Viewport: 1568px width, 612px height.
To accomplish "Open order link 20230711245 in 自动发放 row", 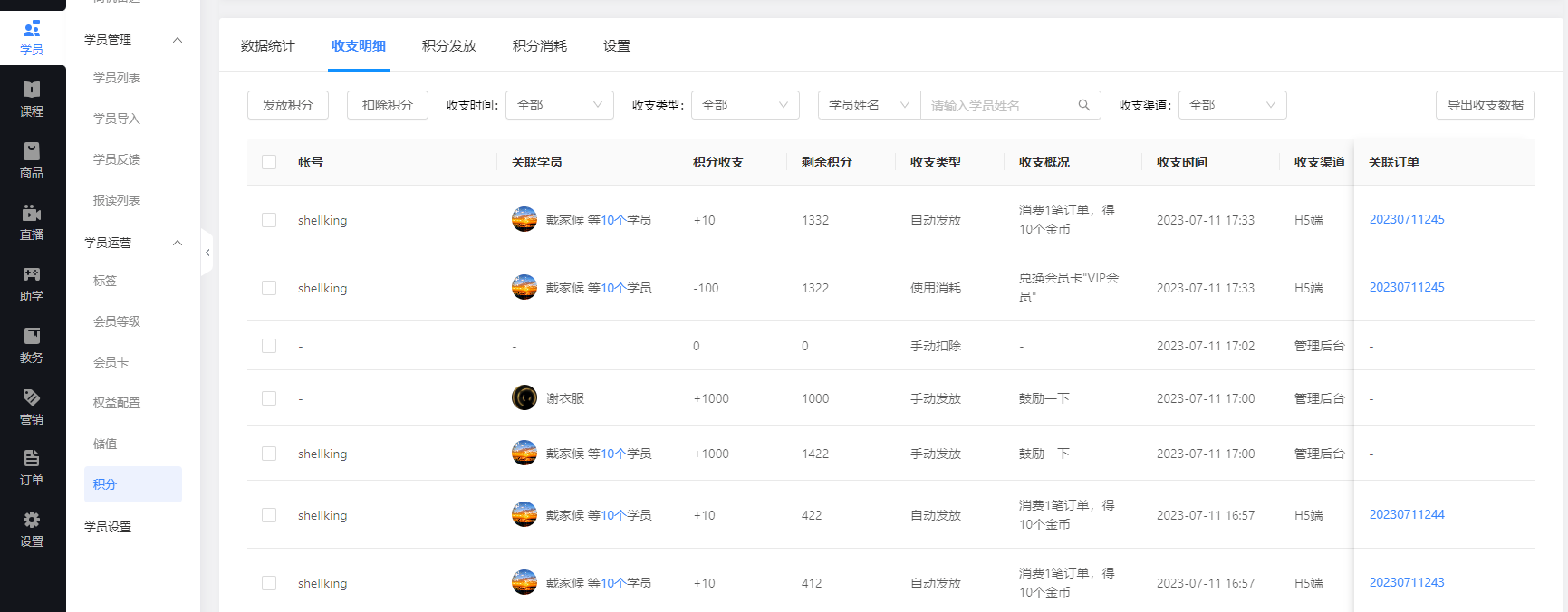I will click(1407, 219).
